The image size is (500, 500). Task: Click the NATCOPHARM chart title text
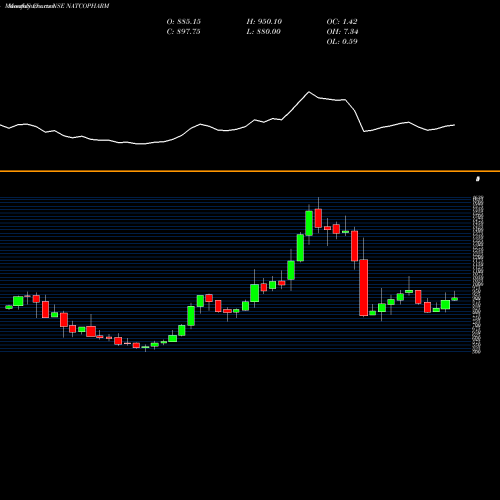(57, 6)
